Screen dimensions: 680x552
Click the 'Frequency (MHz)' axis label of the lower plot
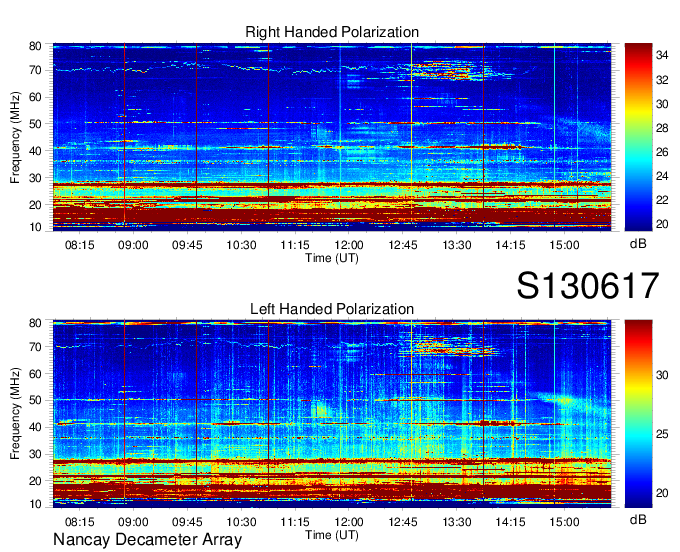click(15, 414)
